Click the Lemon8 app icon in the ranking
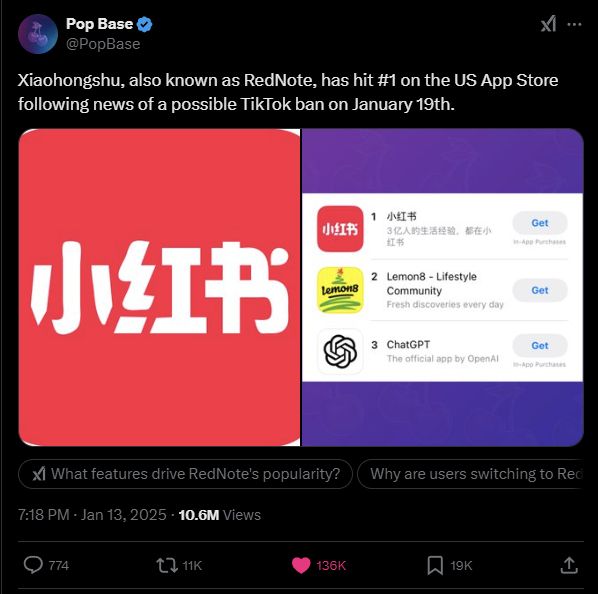 coord(340,290)
